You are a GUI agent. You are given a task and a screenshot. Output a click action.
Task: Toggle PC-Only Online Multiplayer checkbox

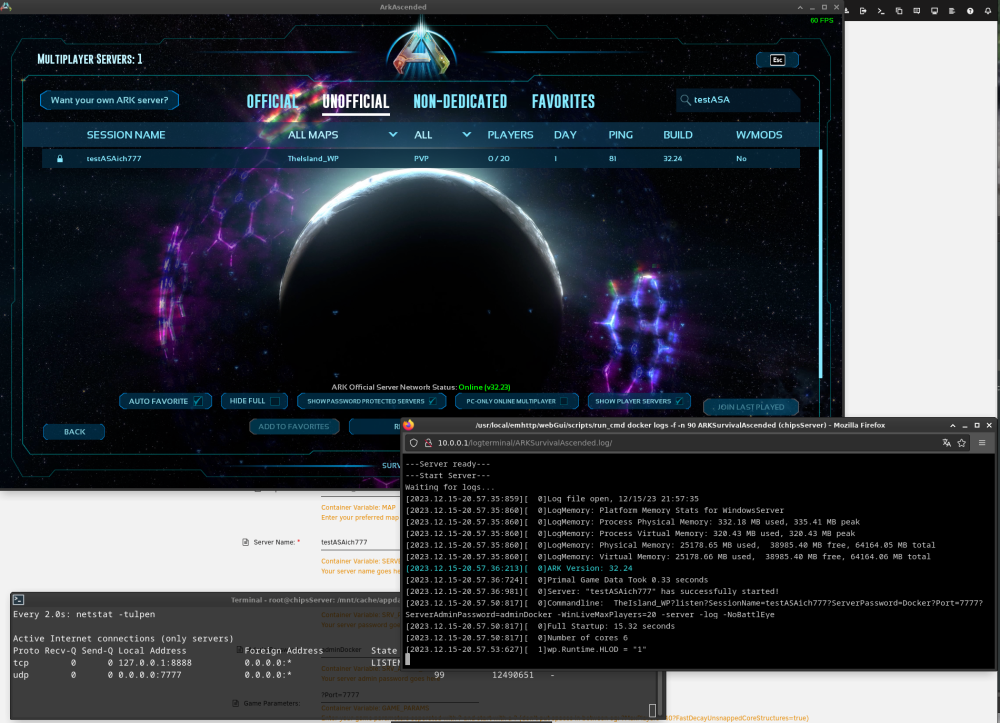(564, 402)
